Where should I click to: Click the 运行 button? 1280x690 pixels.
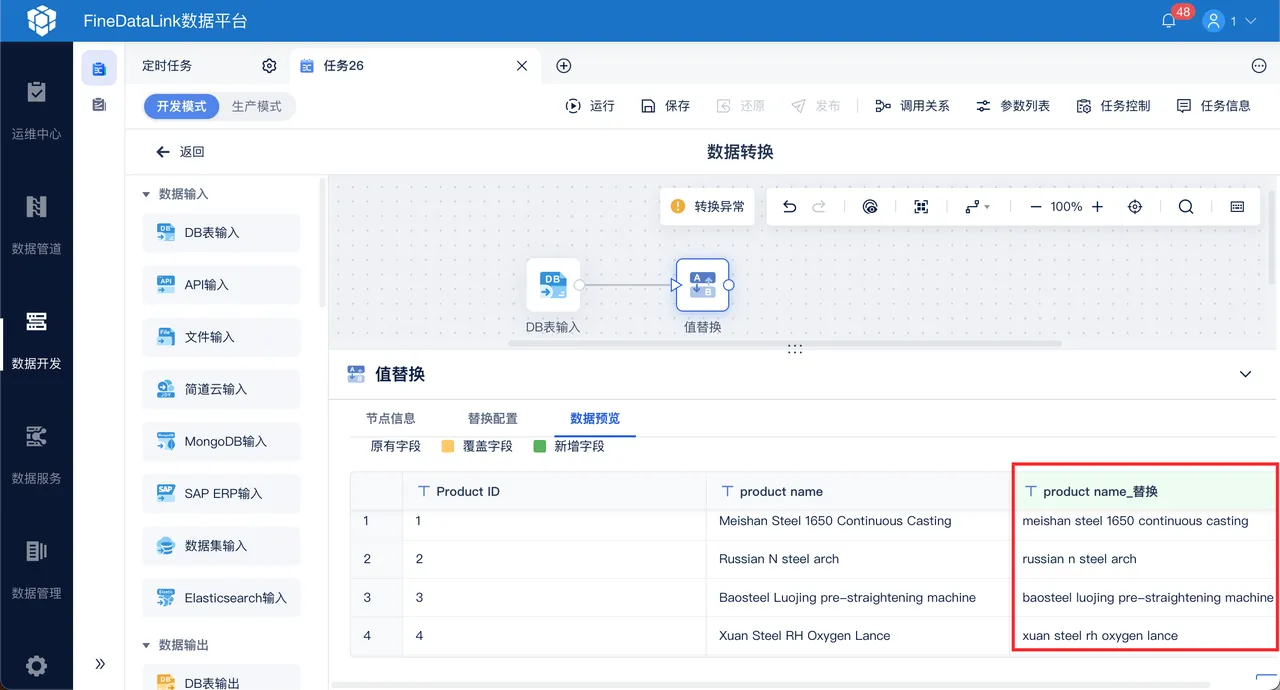pos(590,106)
